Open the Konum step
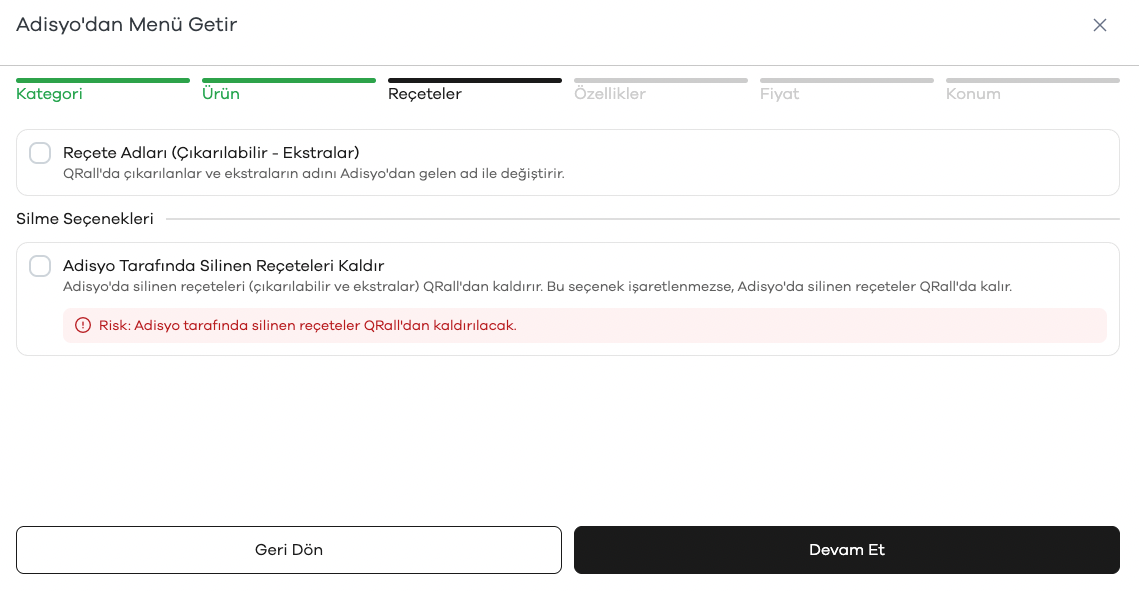Viewport: 1139px width, 591px height. pyautogui.click(x=973, y=94)
